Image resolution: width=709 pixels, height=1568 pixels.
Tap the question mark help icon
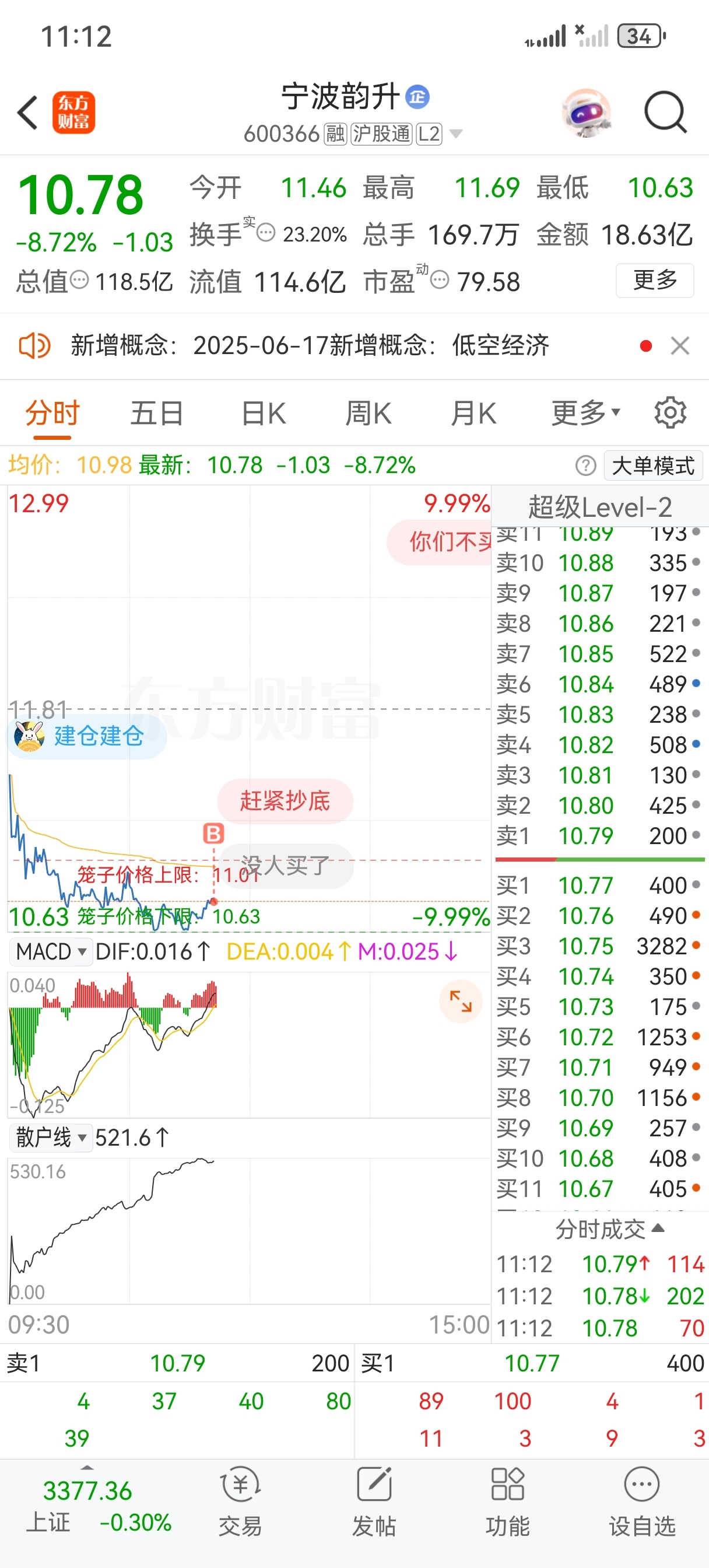pyautogui.click(x=585, y=466)
